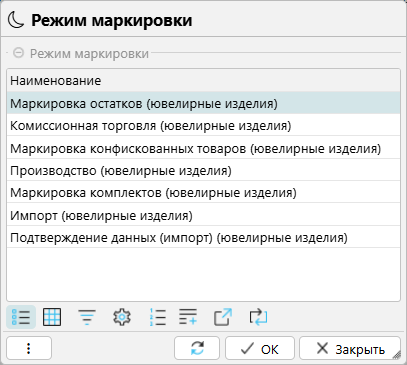407x365 pixels.
Task: Click the Закрыть button
Action: coord(350,348)
